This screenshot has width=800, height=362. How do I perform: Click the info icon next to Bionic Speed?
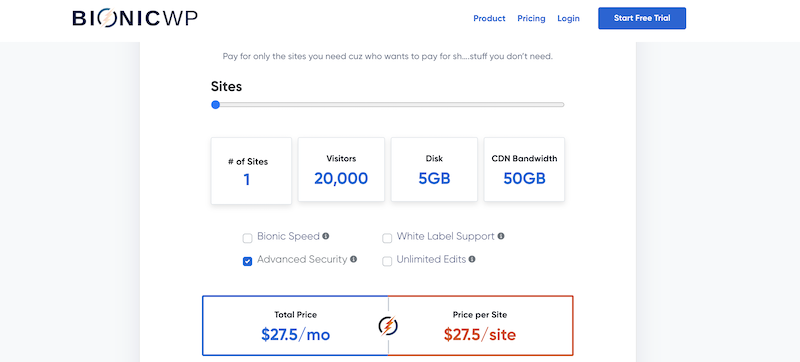click(x=326, y=236)
